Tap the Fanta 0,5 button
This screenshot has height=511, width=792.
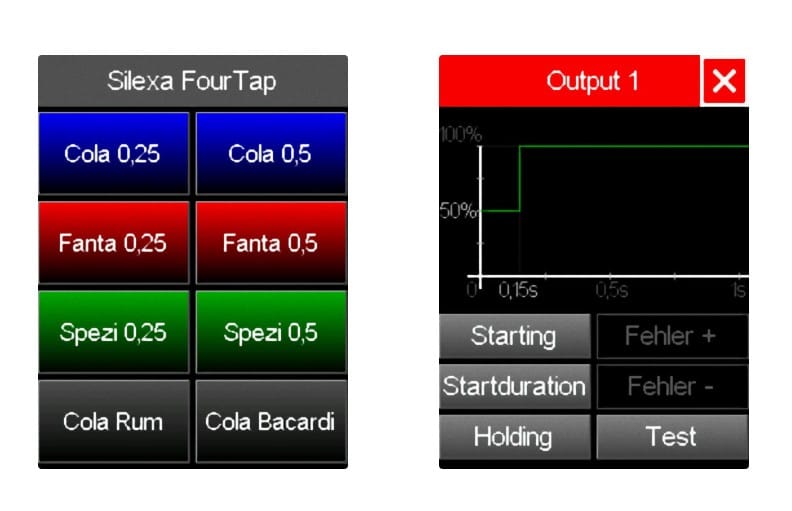point(271,242)
